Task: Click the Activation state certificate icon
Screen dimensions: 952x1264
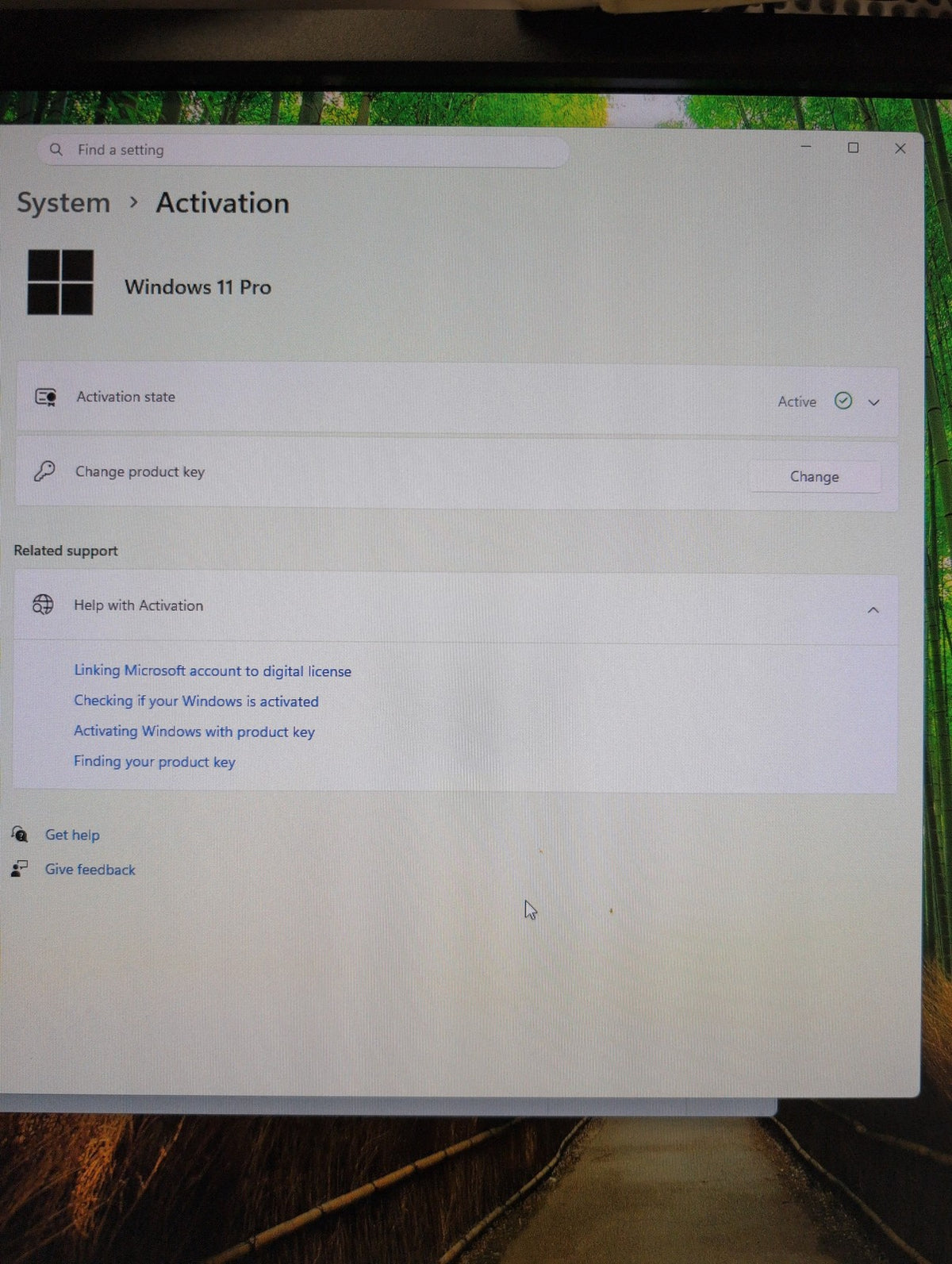Action: tap(46, 397)
